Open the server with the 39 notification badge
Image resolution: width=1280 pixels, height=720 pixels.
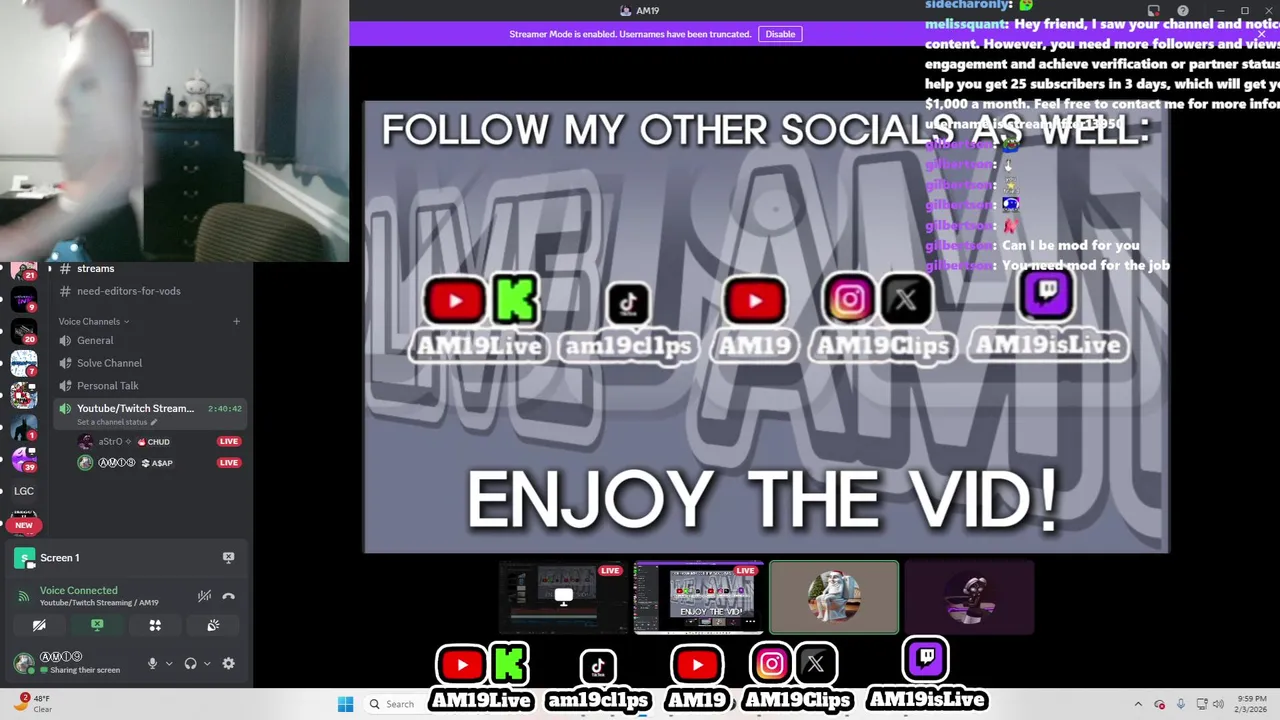[x=24, y=460]
